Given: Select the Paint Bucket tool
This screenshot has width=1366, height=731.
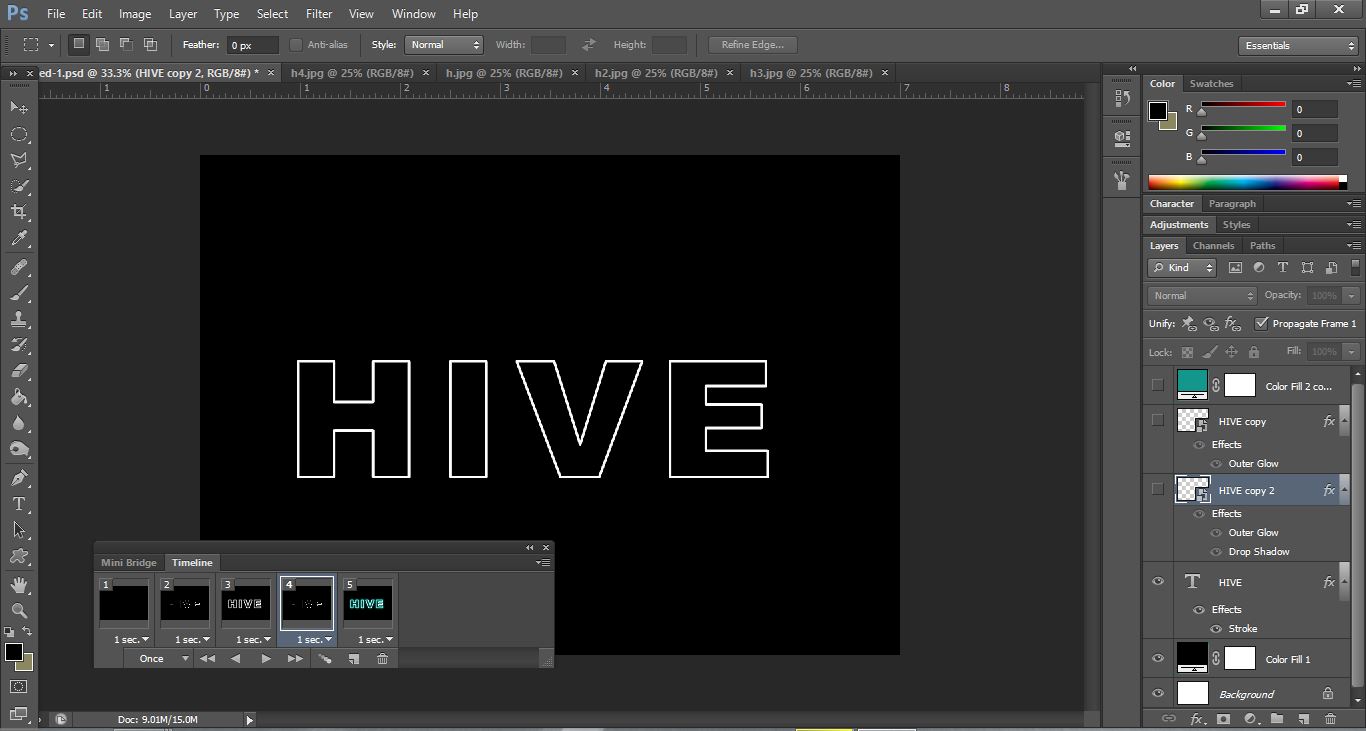Looking at the screenshot, I should click(x=19, y=398).
